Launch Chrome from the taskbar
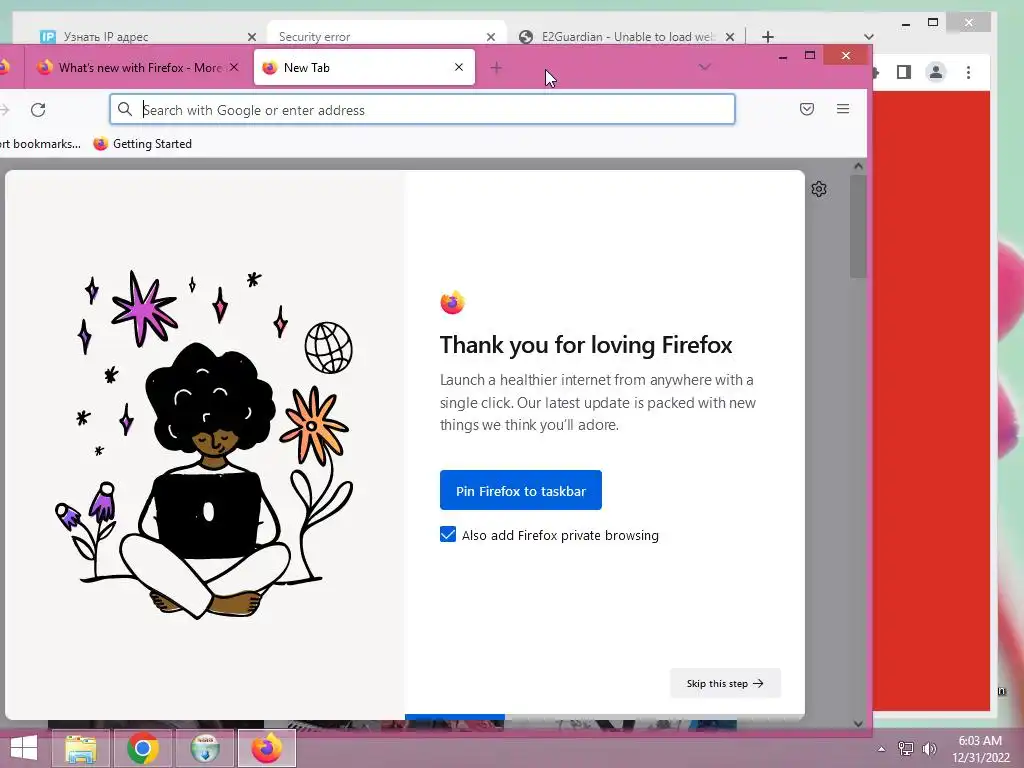The width and height of the screenshot is (1024, 768). (143, 748)
